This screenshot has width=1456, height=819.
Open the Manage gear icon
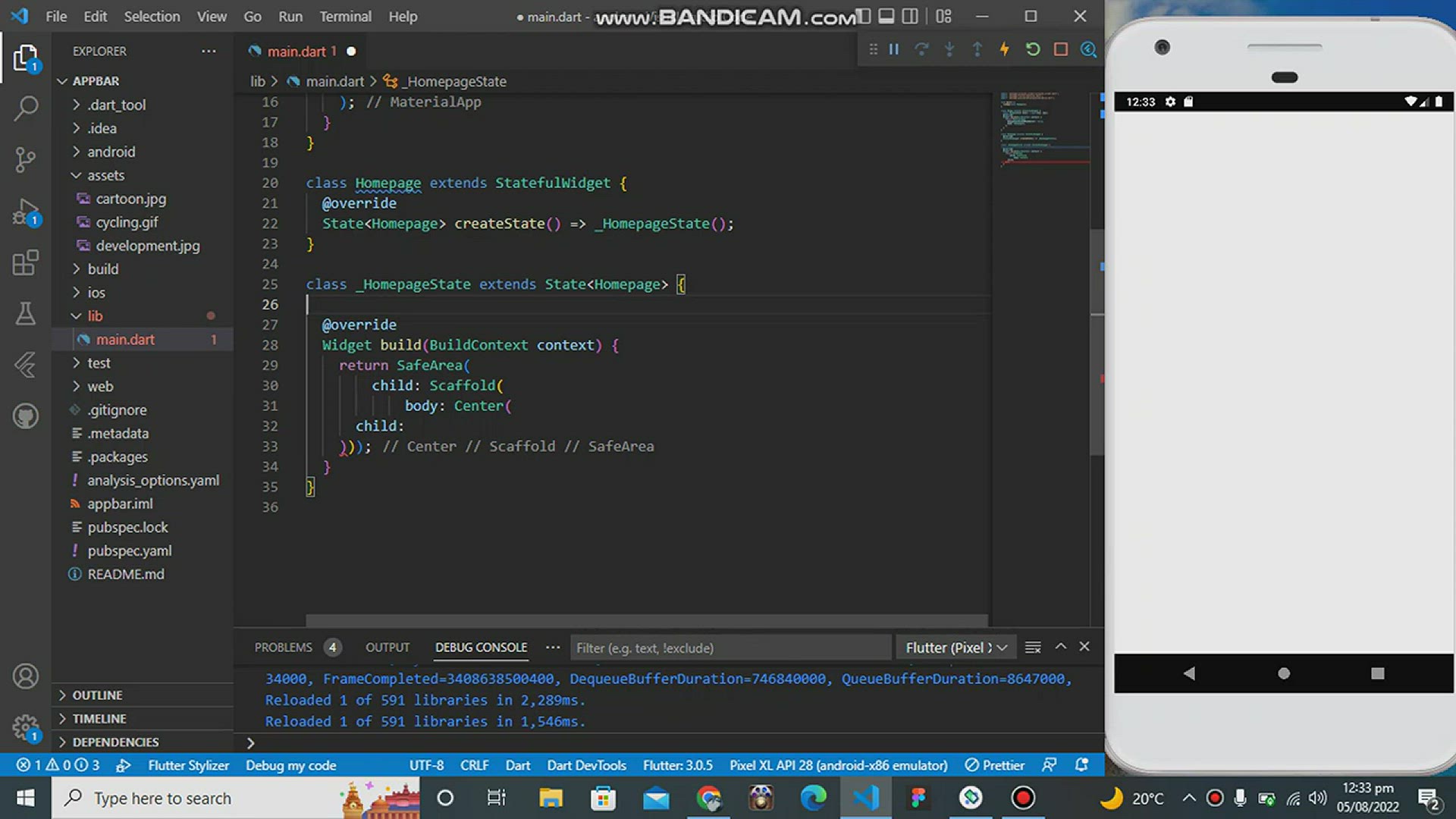(x=26, y=728)
